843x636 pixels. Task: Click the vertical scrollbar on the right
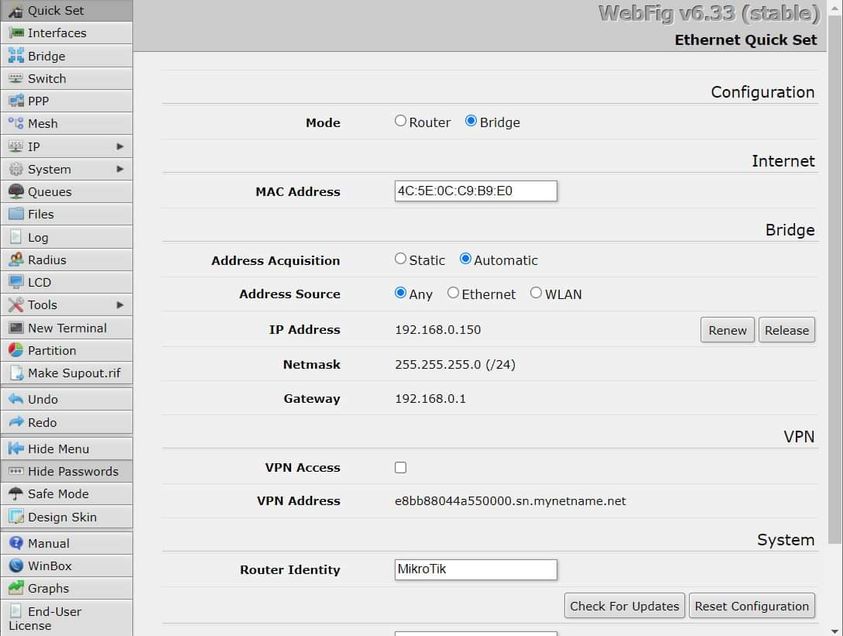tap(835, 300)
